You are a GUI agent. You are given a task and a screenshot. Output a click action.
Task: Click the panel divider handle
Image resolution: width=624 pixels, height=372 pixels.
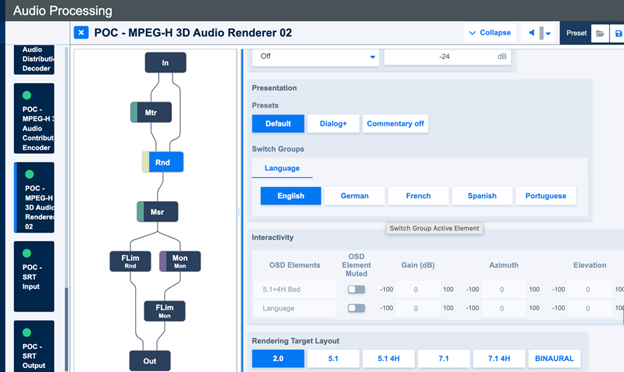(239, 212)
